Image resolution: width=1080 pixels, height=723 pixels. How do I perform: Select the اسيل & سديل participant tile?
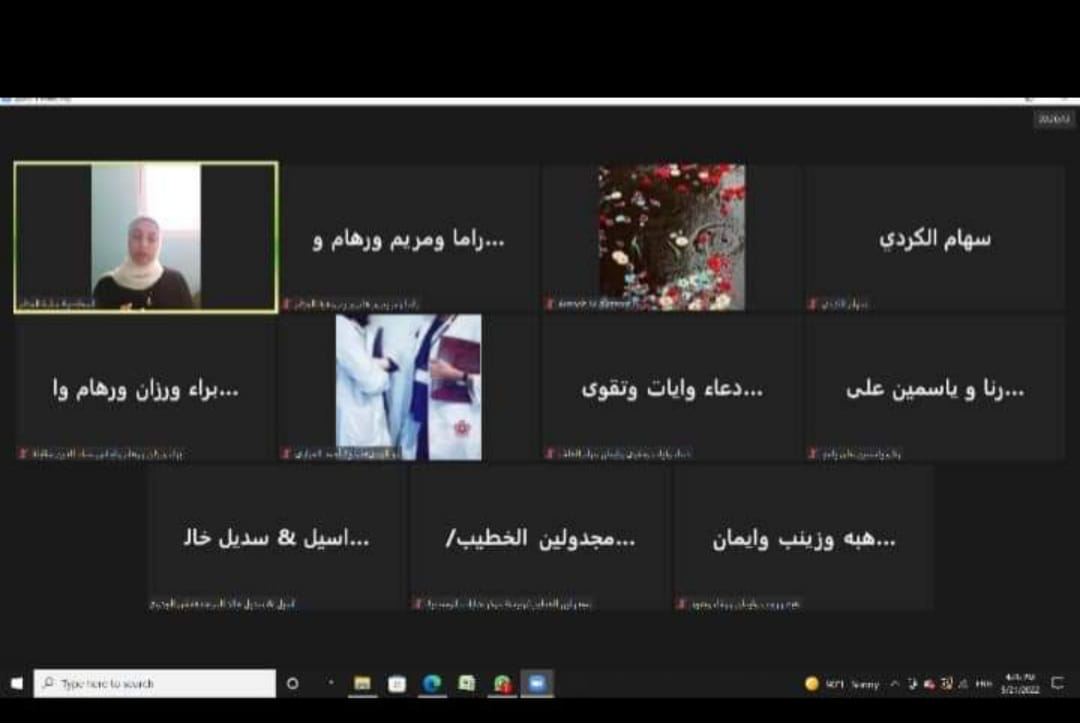click(x=277, y=538)
